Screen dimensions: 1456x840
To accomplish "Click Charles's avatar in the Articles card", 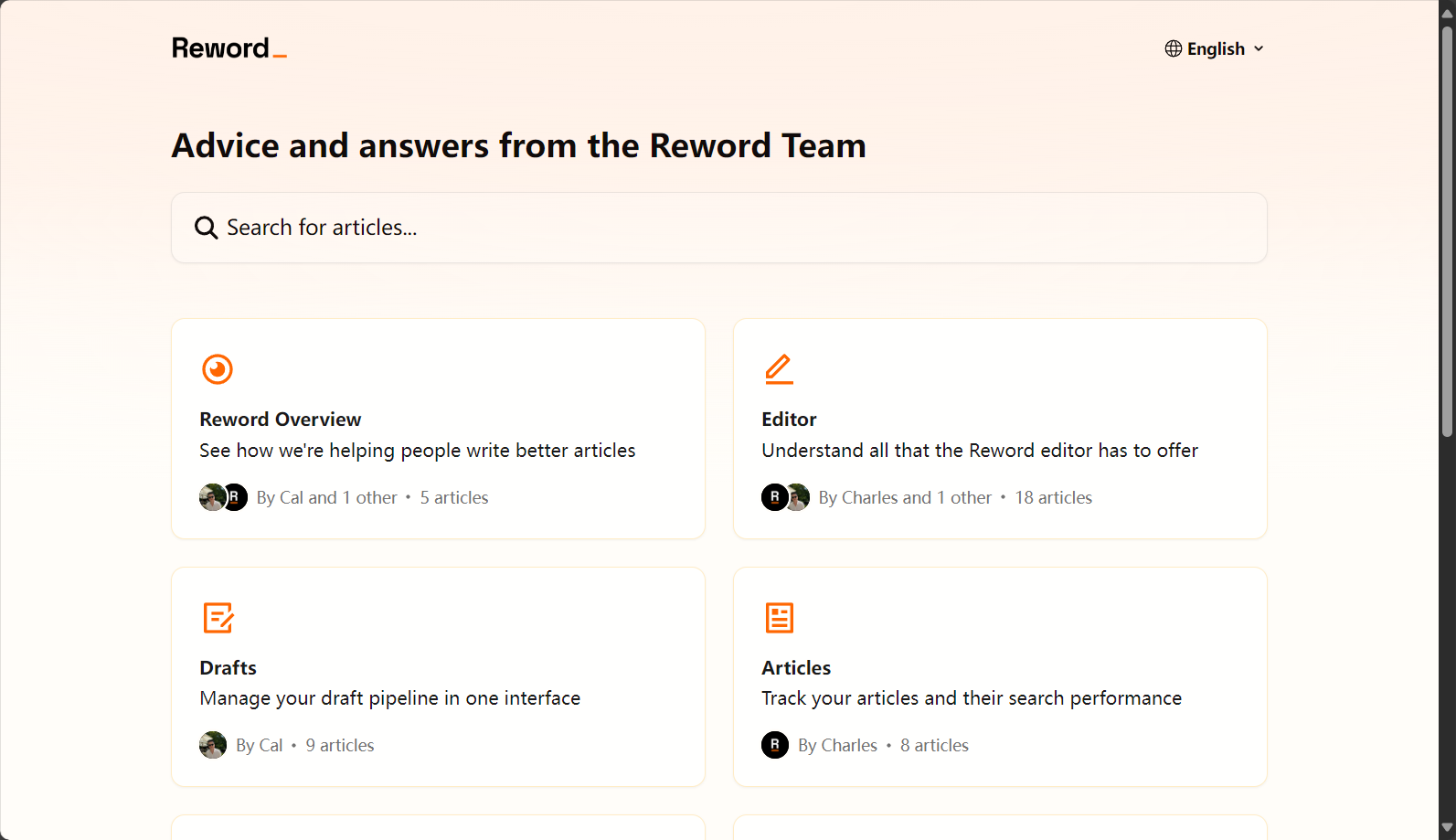I will pos(775,745).
